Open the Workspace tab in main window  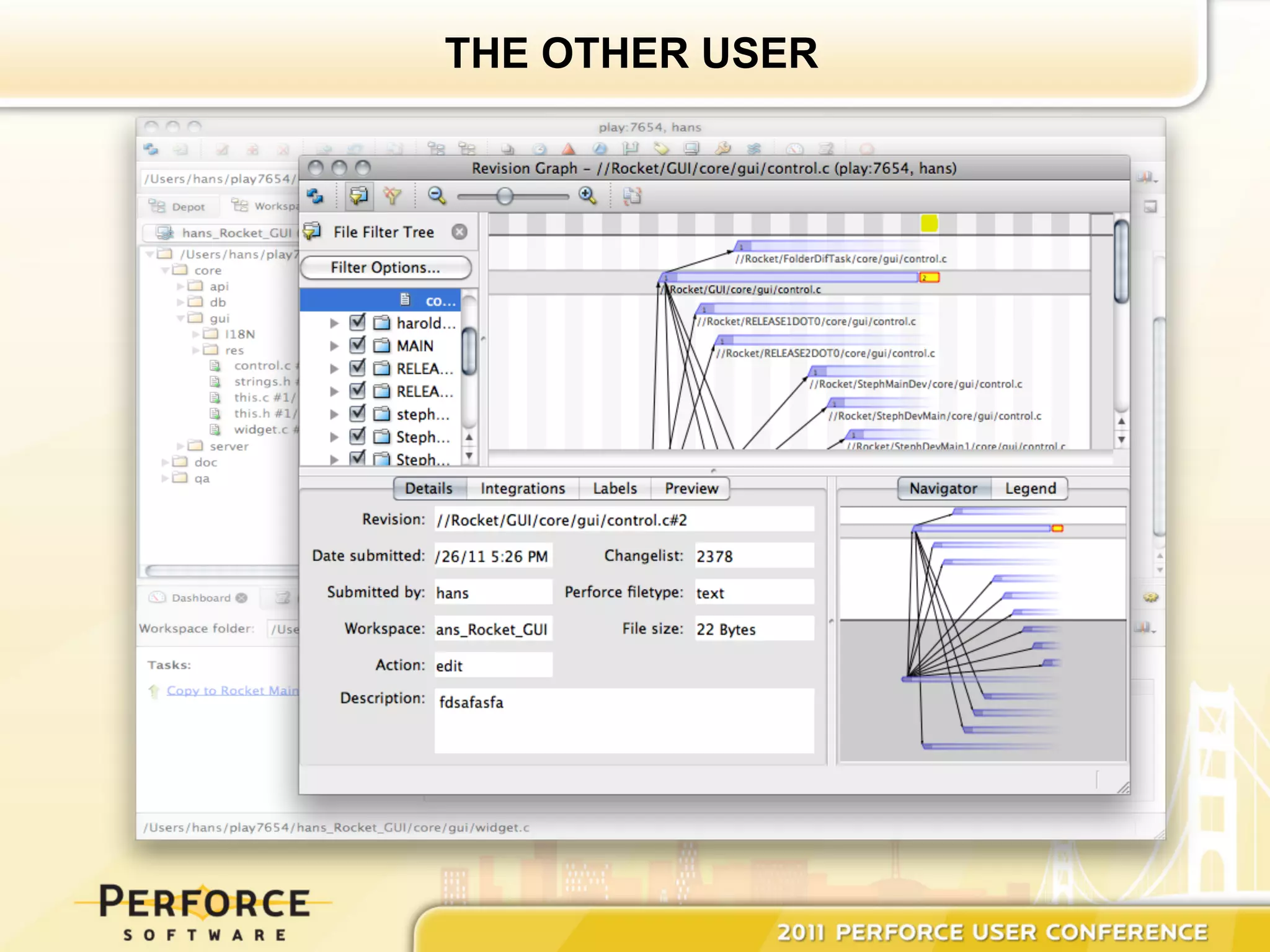point(264,206)
